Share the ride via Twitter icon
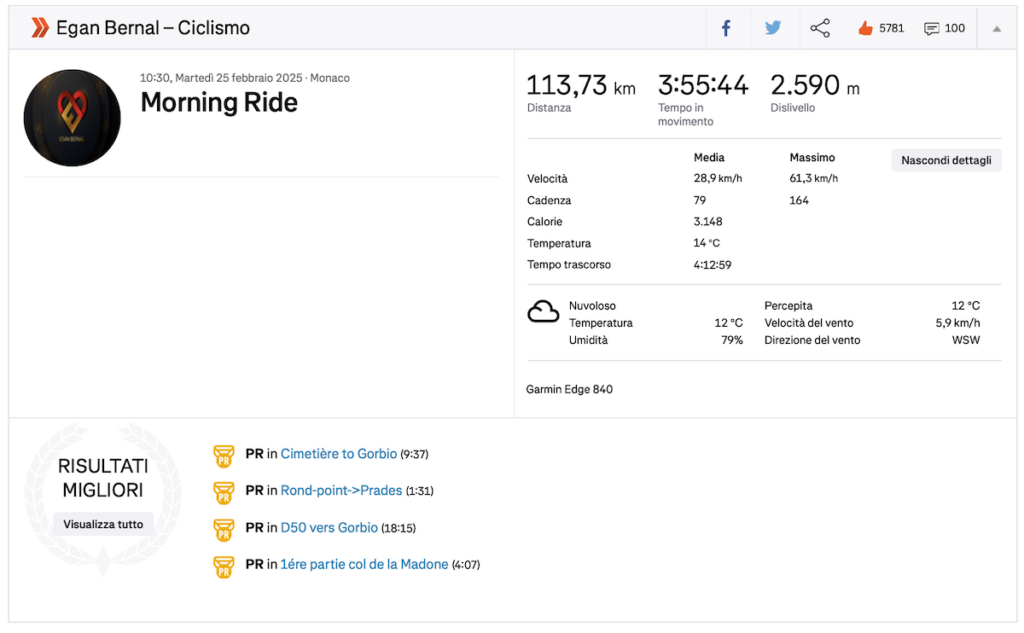Viewport: 1024px width, 633px height. 773,28
